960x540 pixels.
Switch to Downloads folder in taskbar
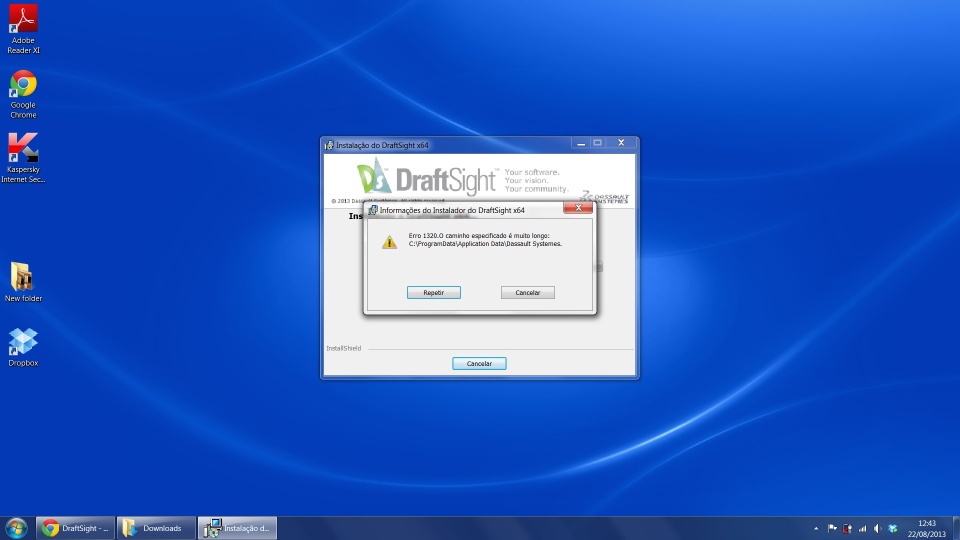156,528
